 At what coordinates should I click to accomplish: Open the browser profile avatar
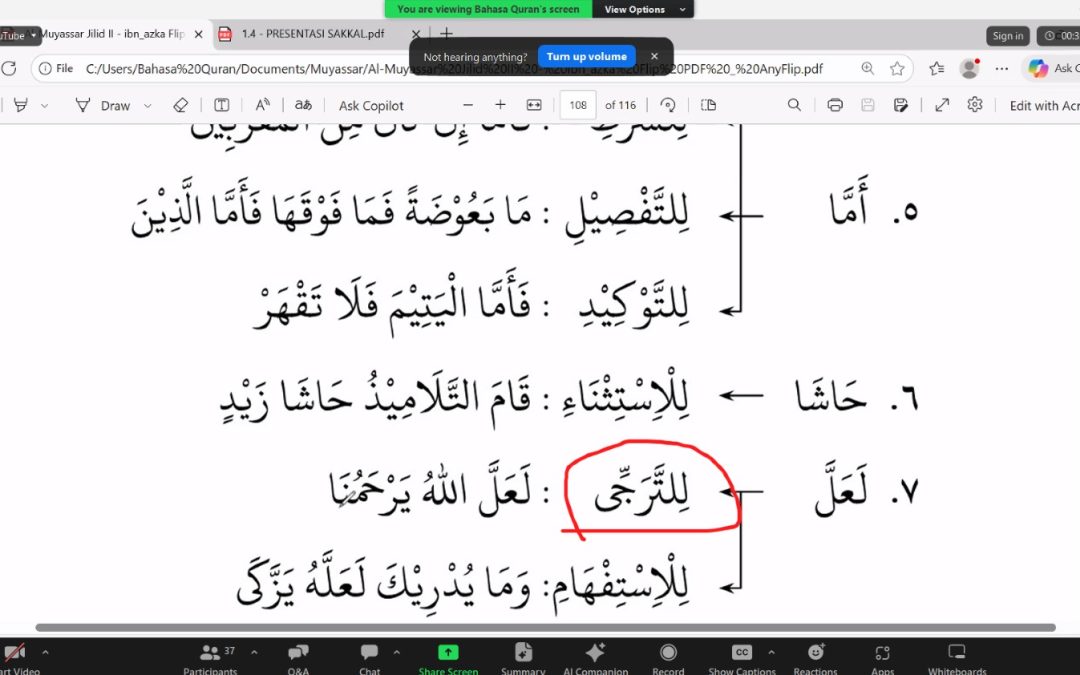coord(970,68)
